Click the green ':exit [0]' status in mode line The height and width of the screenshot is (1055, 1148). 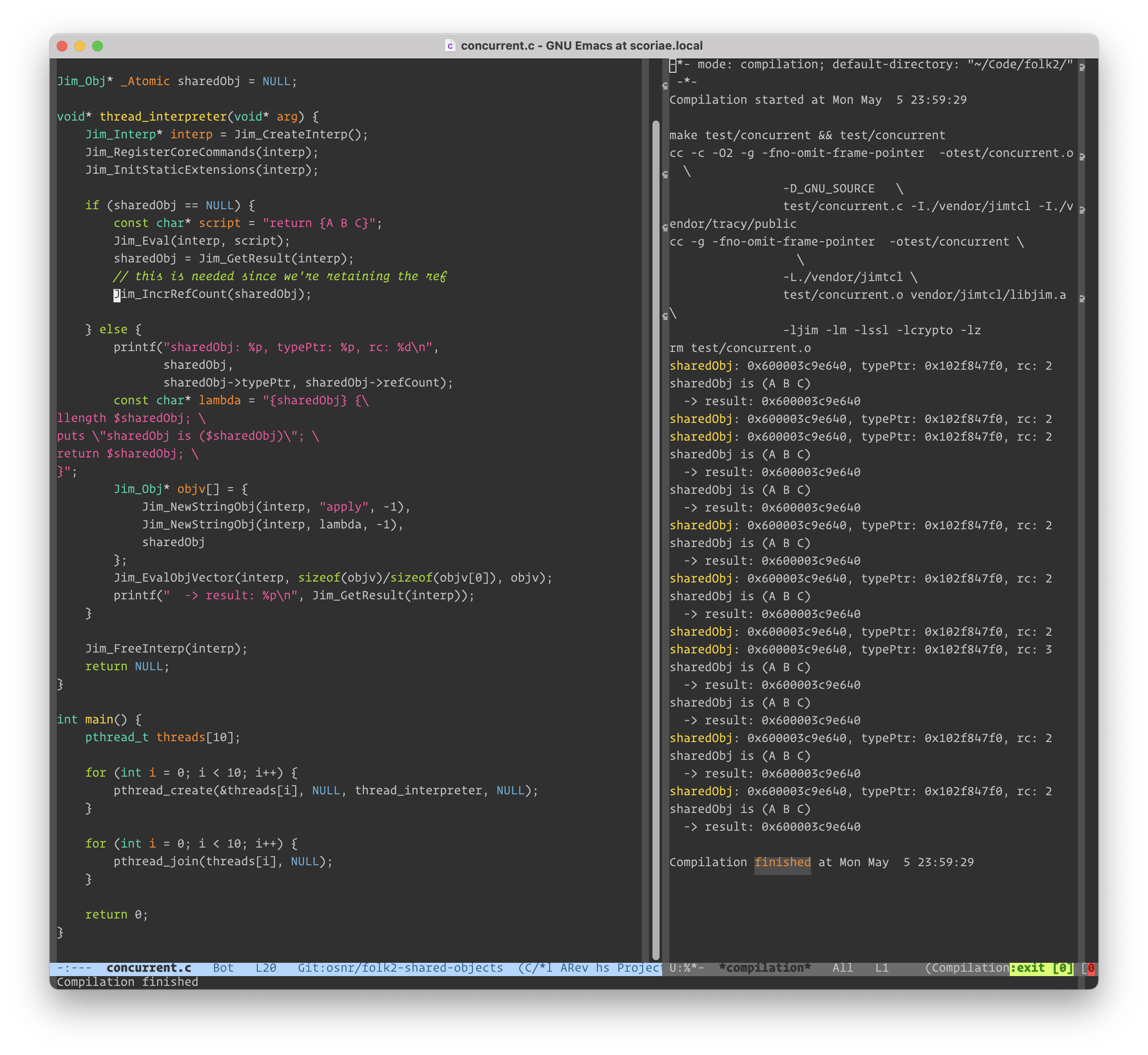point(1041,968)
